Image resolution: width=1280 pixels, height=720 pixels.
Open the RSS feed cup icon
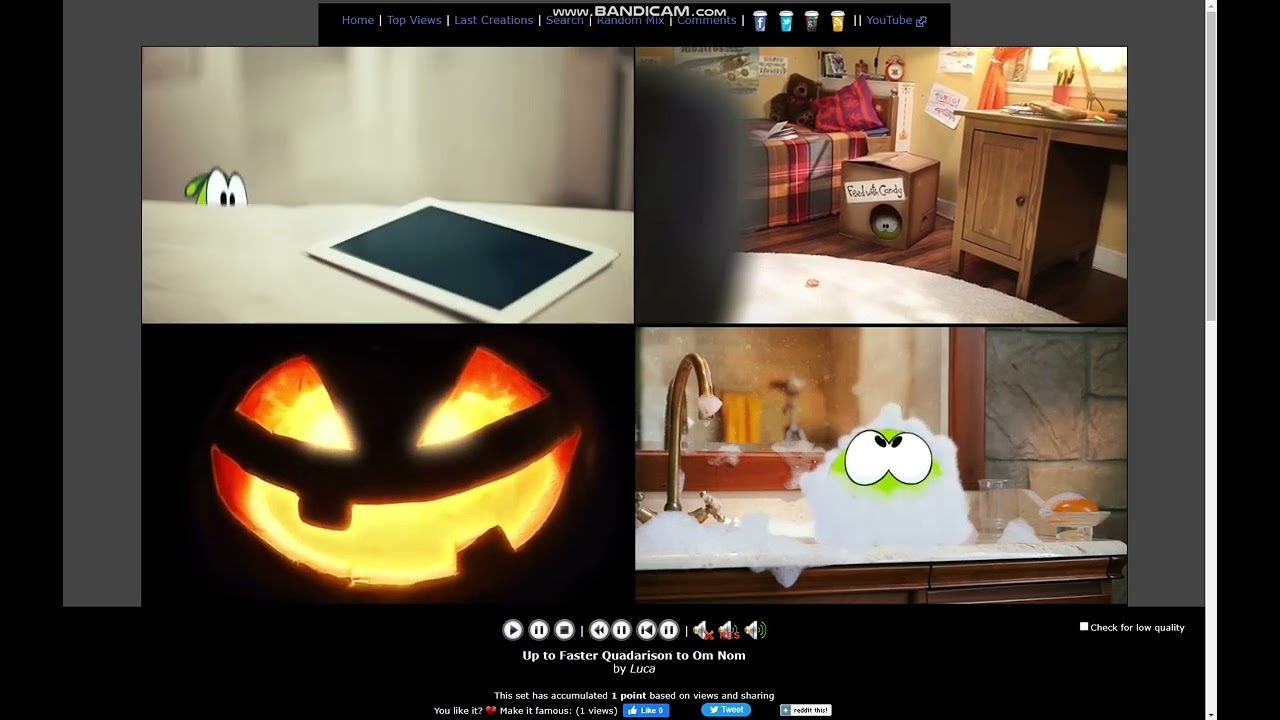(838, 21)
